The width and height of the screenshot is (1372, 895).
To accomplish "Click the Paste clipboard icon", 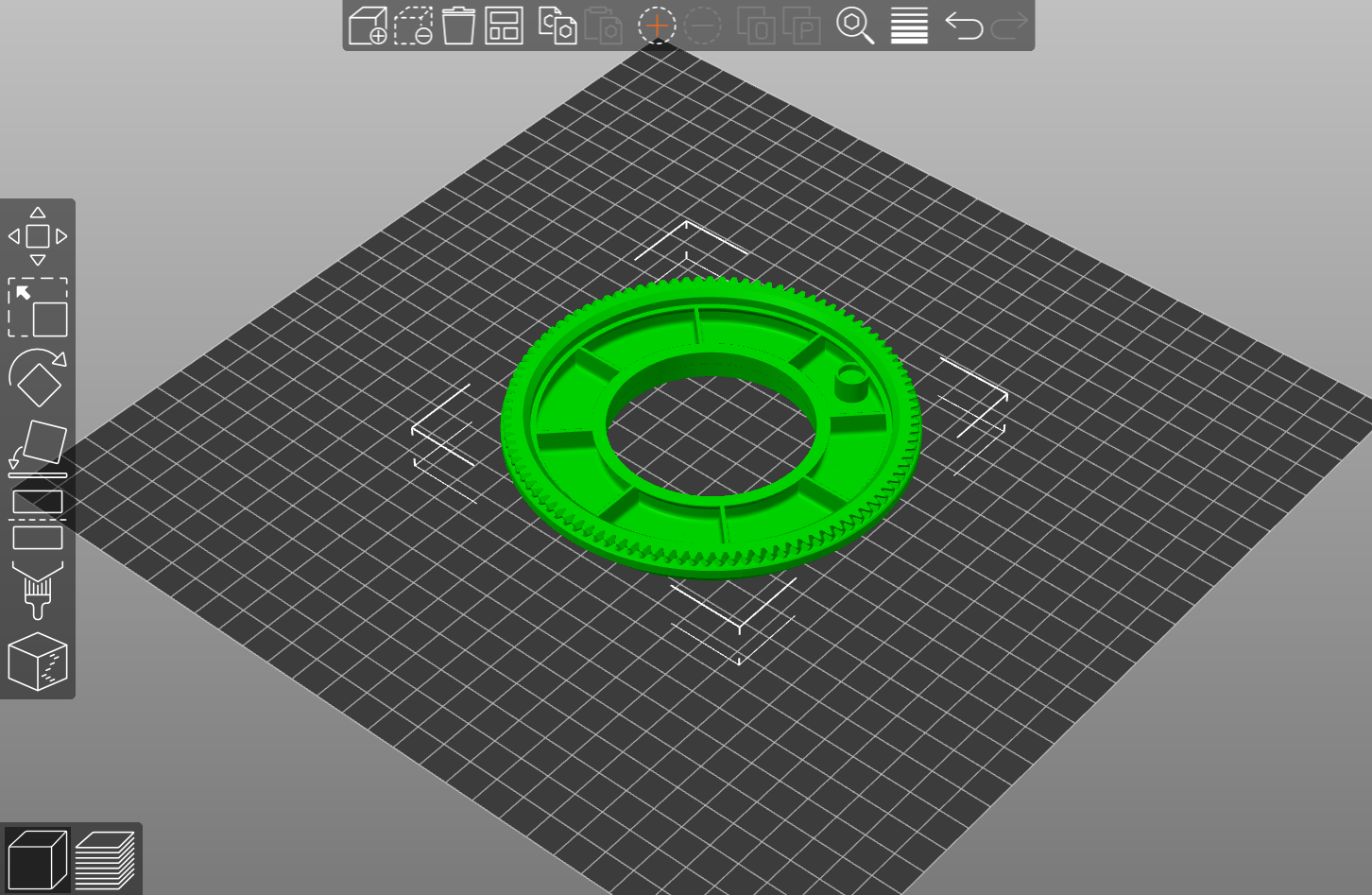I will point(603,26).
